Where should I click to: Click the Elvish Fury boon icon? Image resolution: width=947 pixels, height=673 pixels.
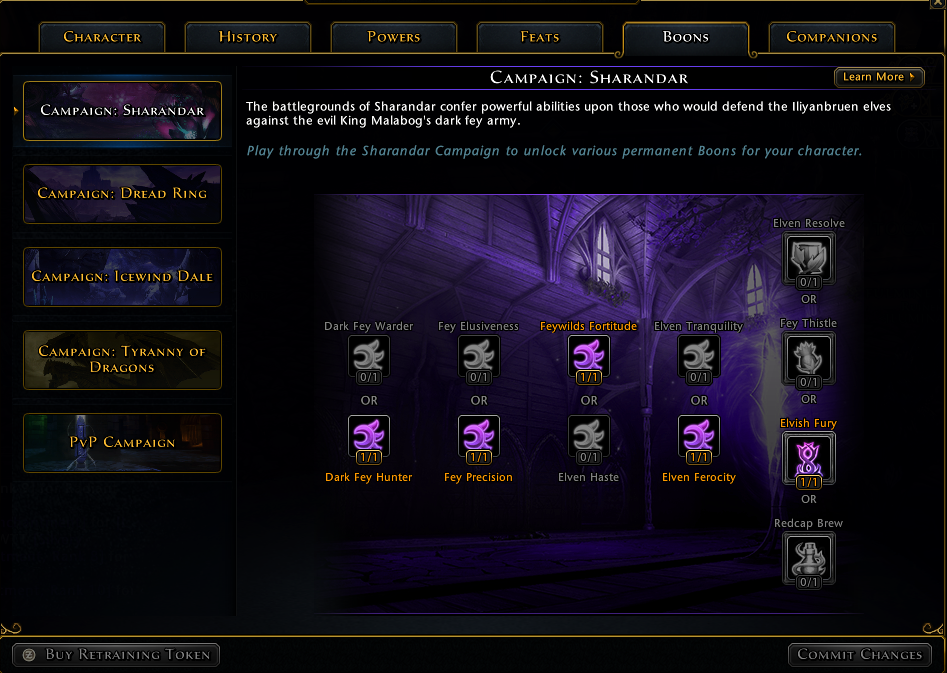point(809,460)
